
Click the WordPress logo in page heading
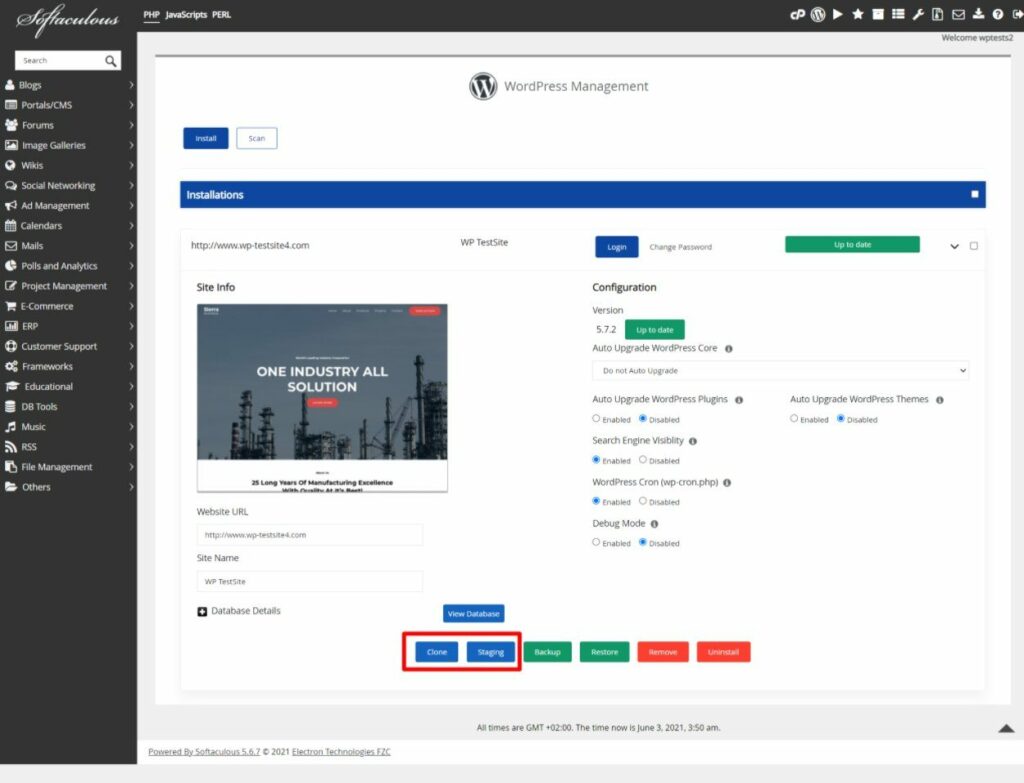click(x=483, y=86)
